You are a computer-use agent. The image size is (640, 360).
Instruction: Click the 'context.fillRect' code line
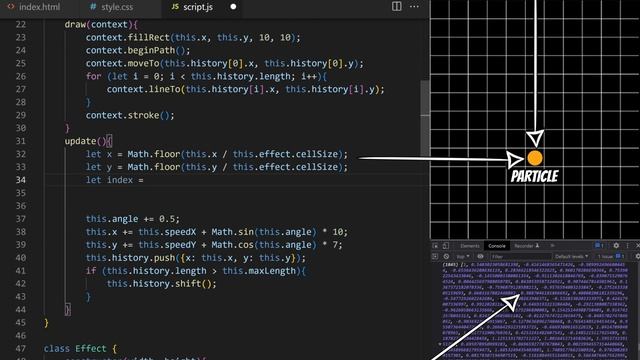(193, 38)
